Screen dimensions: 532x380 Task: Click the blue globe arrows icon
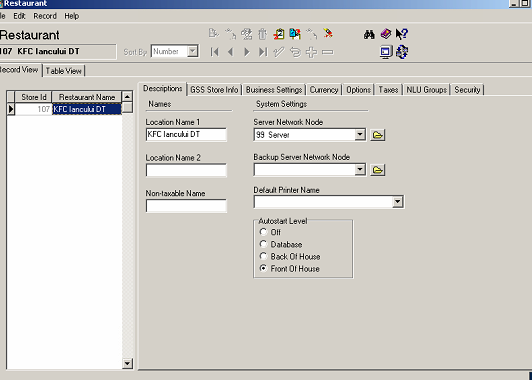pyautogui.click(x=402, y=52)
